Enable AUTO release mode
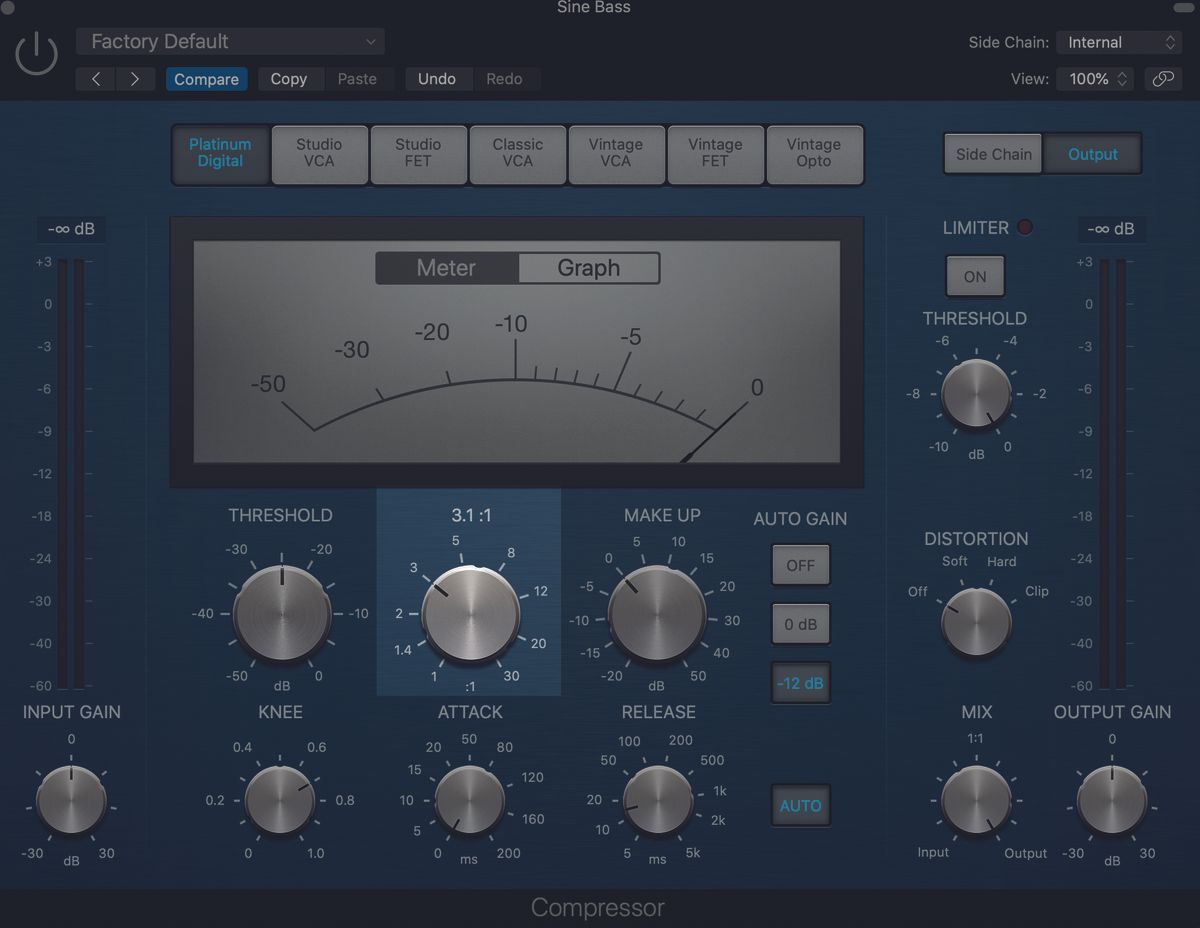Screen dimensions: 1200x928 [x=800, y=805]
